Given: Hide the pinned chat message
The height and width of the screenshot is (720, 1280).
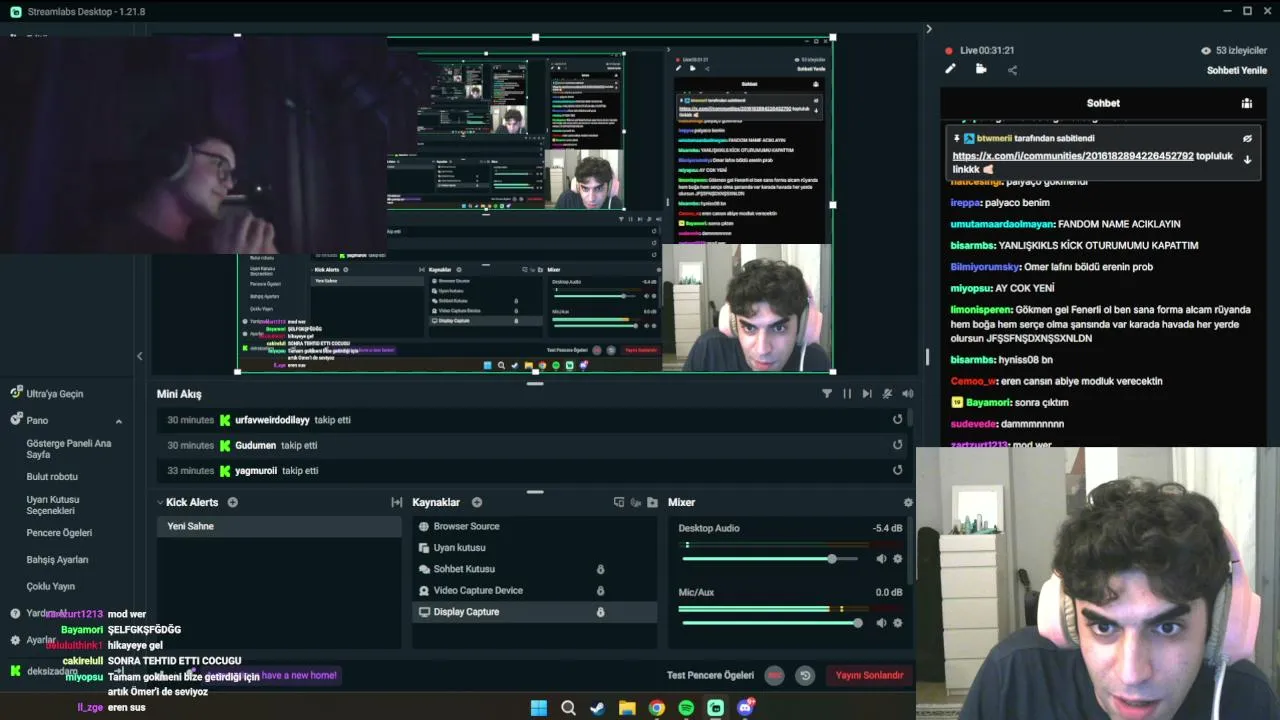Looking at the screenshot, I should pos(1247,139).
